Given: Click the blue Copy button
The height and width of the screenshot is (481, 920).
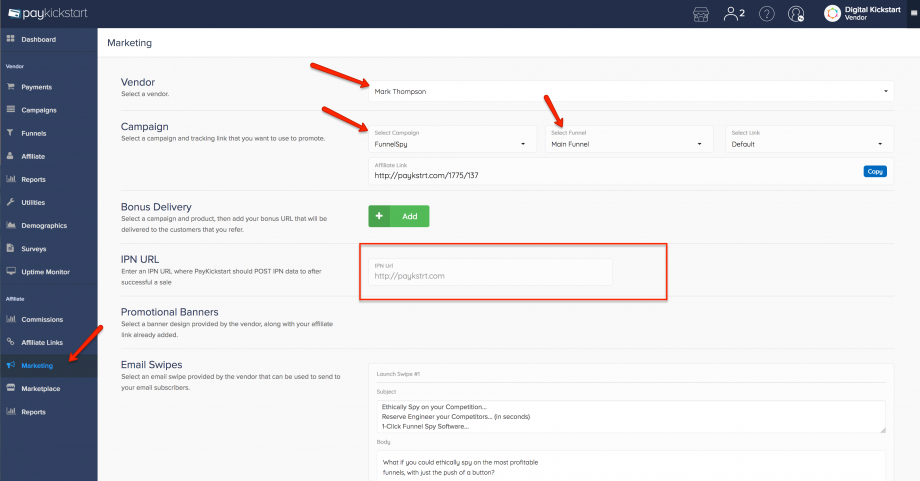Looking at the screenshot, I should [x=875, y=171].
